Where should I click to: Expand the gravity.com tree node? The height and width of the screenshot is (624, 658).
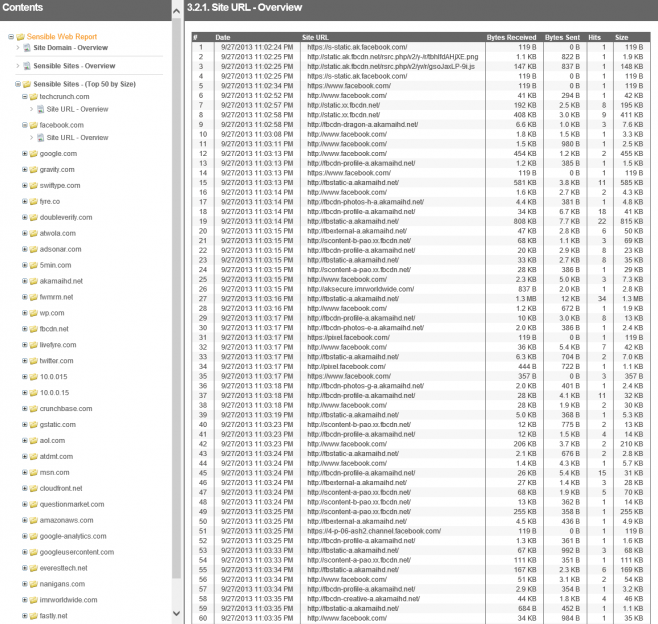tap(24, 169)
